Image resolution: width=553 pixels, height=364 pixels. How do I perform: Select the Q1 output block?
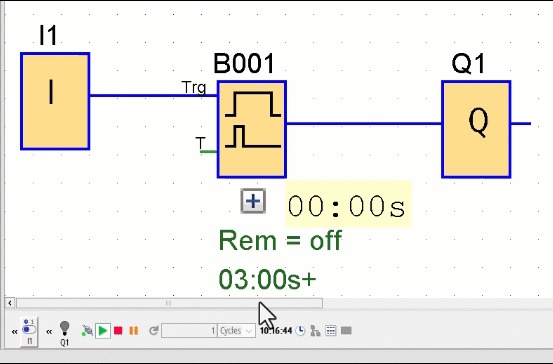[x=476, y=129]
